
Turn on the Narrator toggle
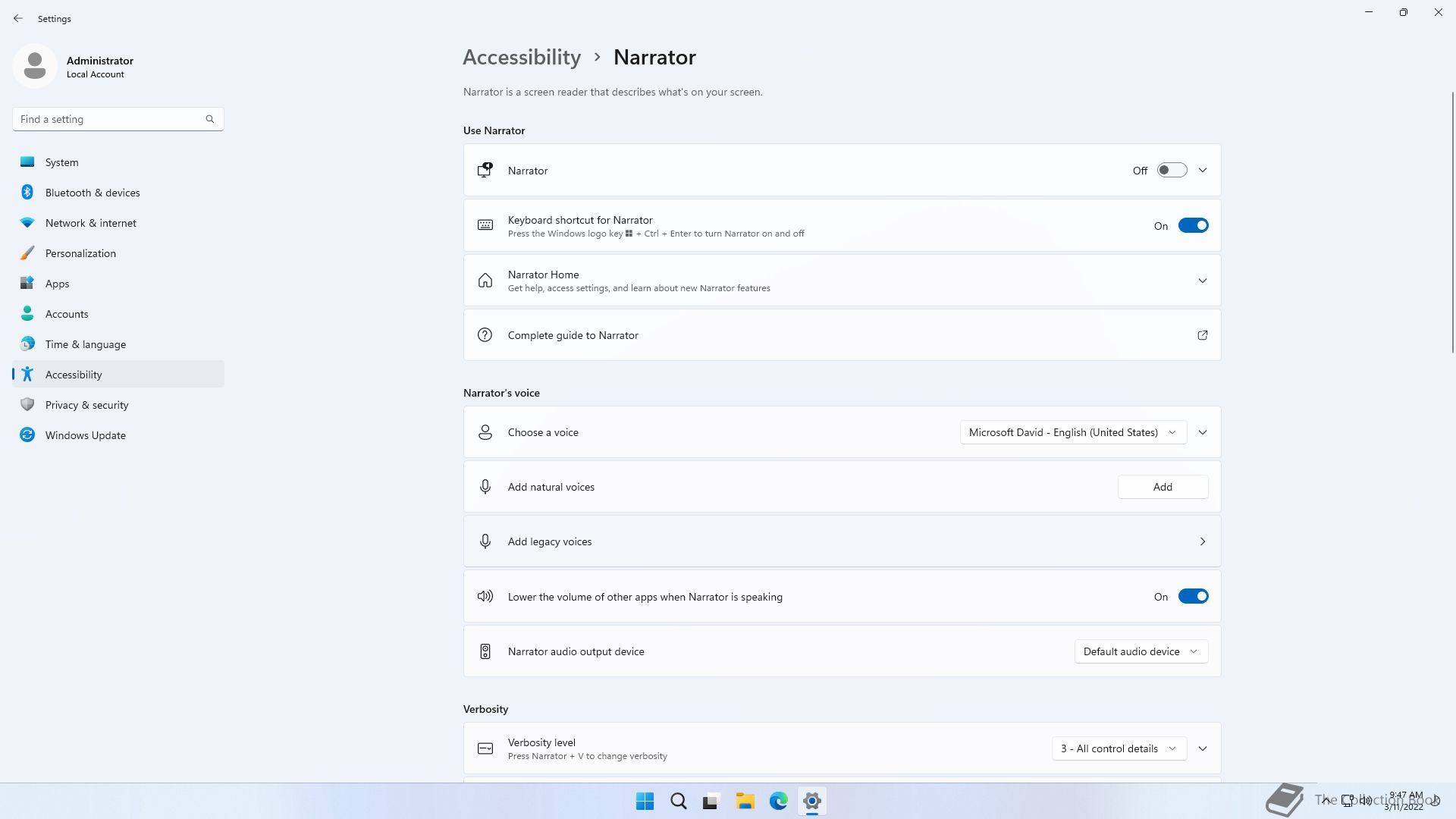click(1172, 171)
